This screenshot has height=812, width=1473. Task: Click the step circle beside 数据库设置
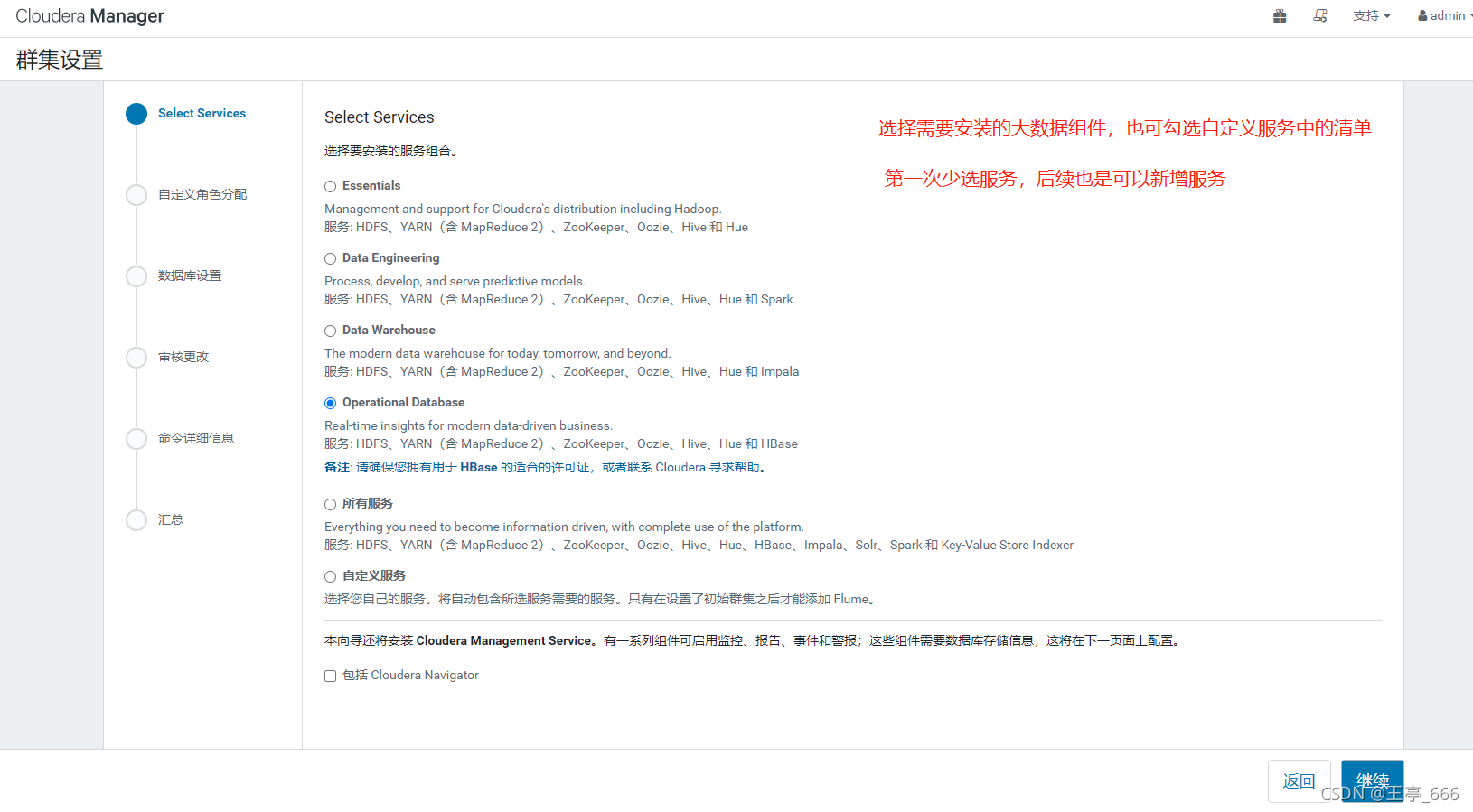point(136,276)
